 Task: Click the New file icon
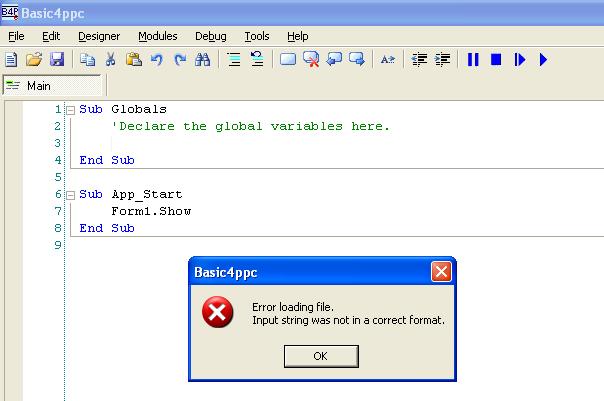pos(11,60)
